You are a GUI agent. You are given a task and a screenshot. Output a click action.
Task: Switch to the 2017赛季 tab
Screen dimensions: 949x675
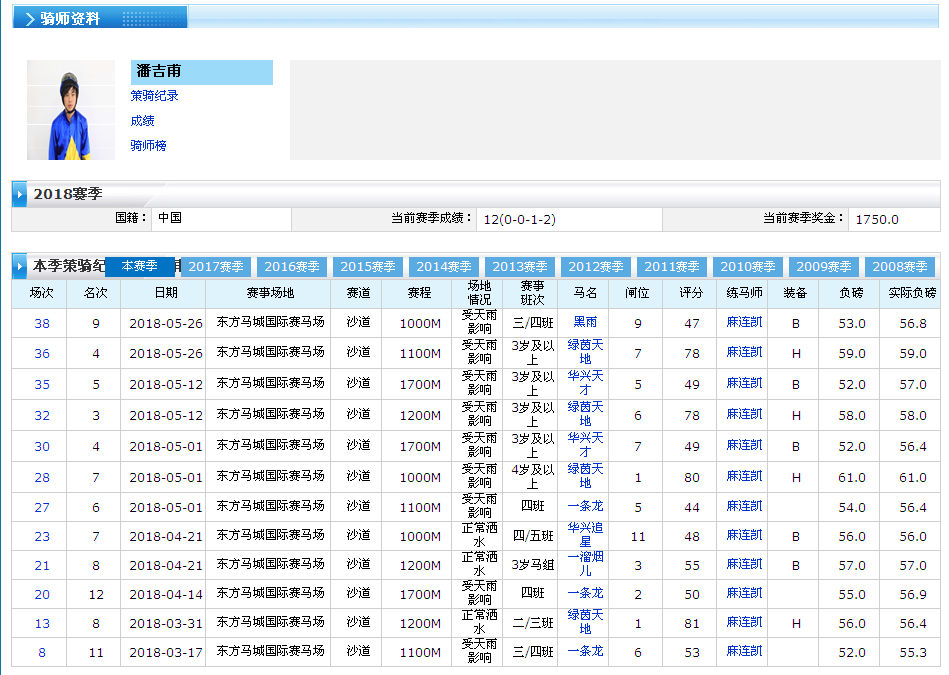[x=216, y=267]
